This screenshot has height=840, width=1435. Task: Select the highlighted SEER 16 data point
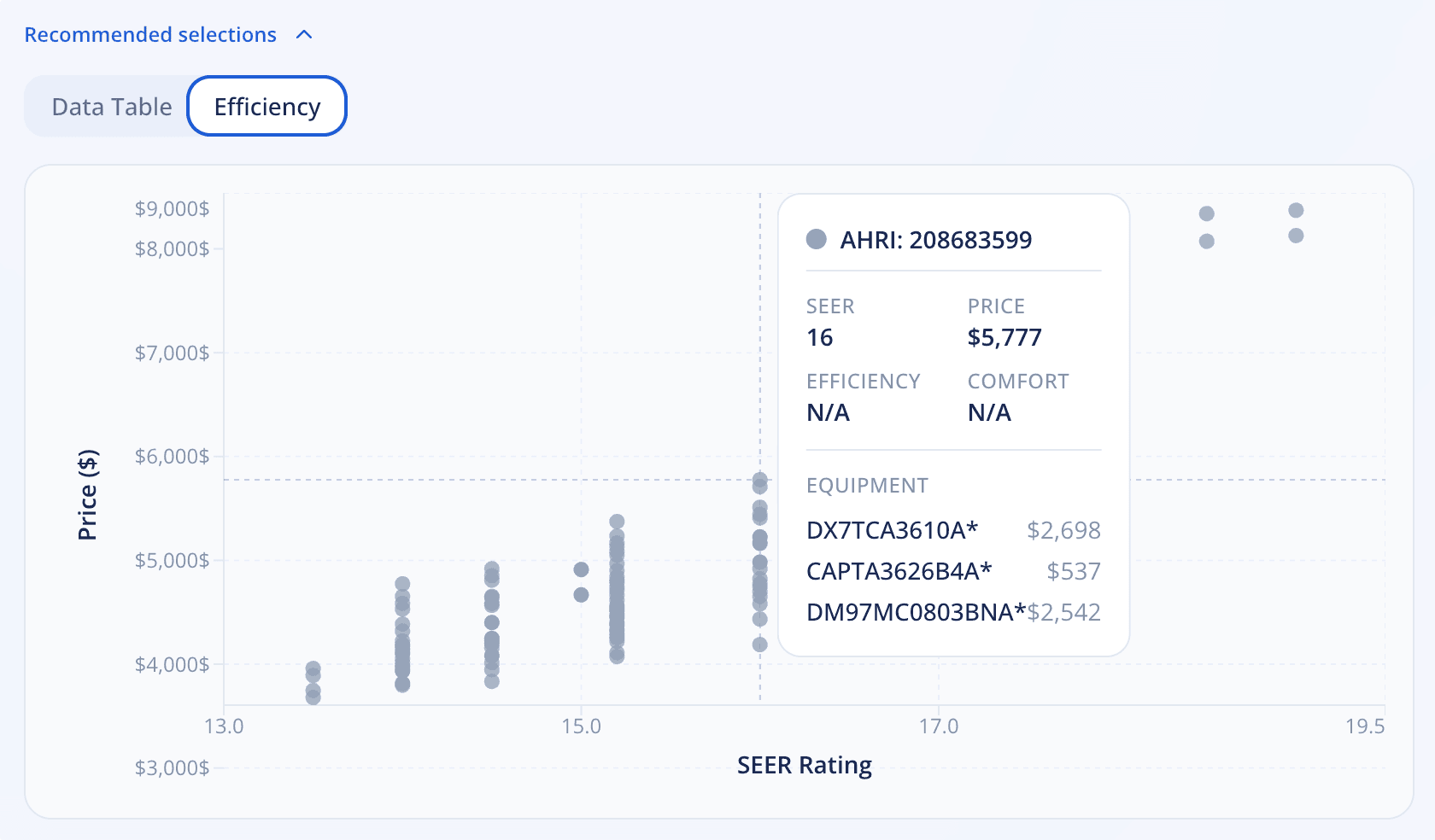pyautogui.click(x=760, y=480)
